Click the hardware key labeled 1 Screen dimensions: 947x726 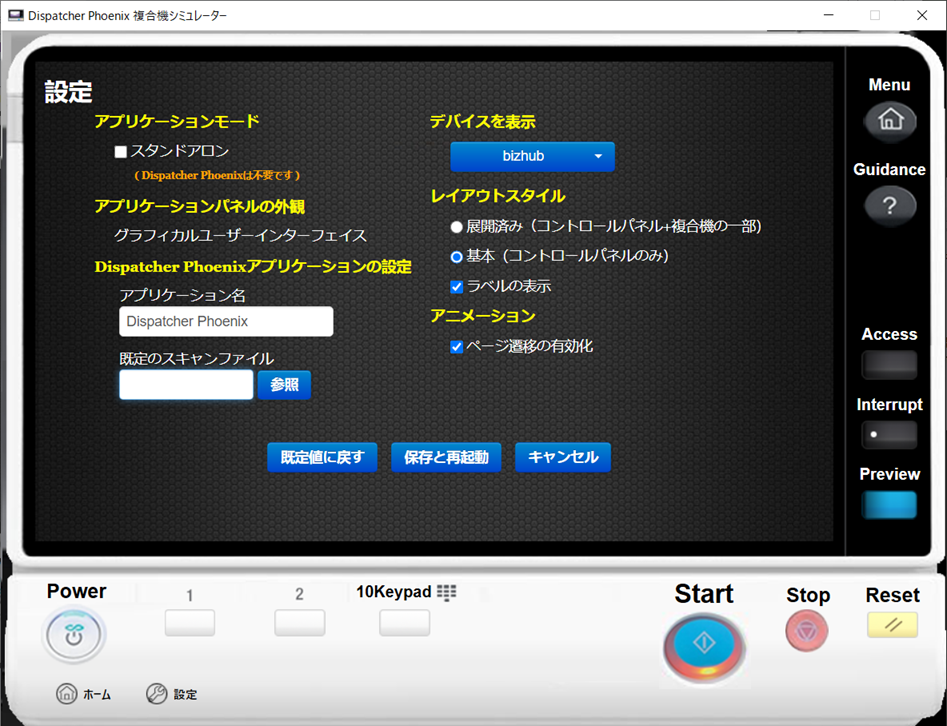[190, 623]
